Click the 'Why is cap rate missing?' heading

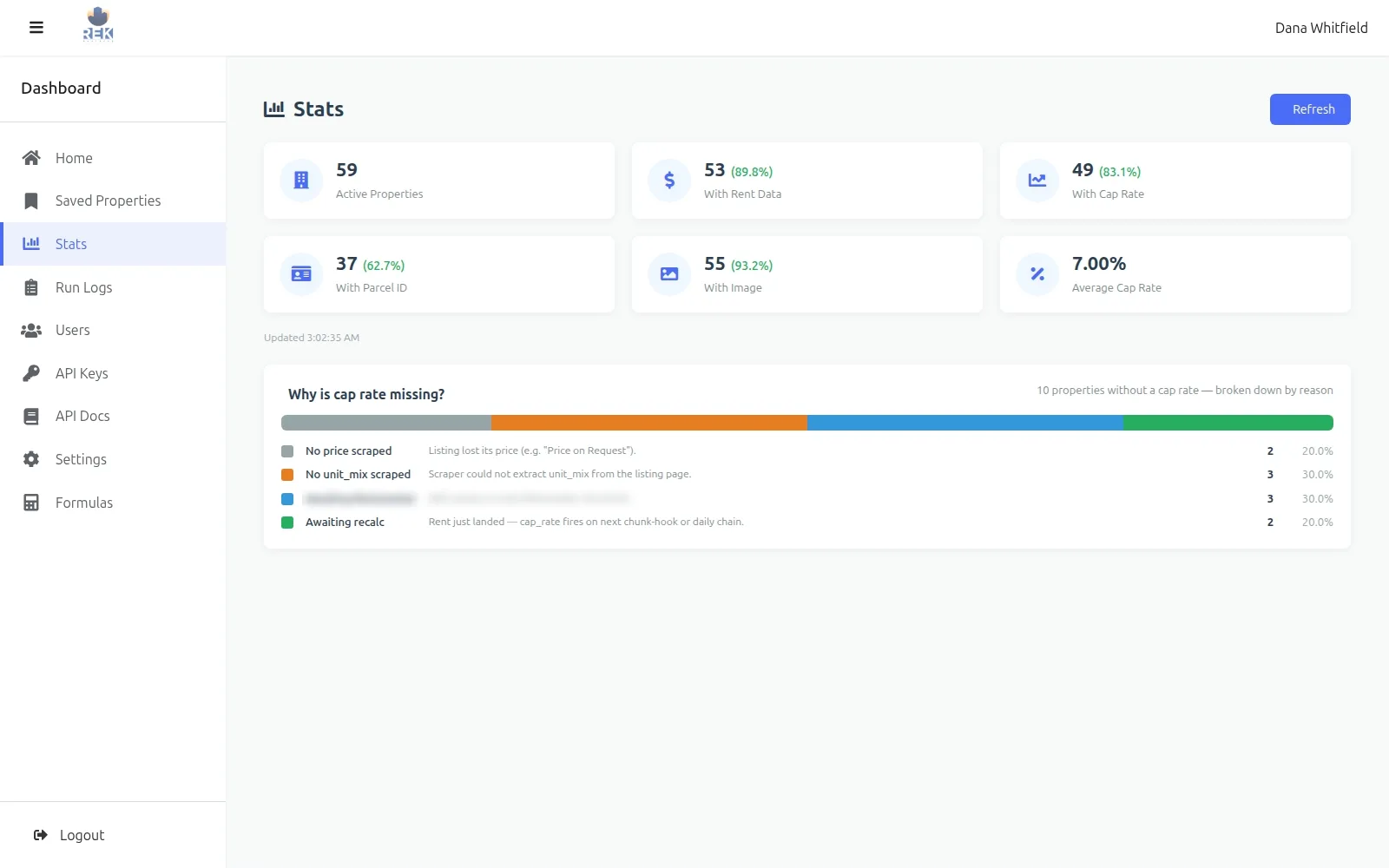point(366,394)
